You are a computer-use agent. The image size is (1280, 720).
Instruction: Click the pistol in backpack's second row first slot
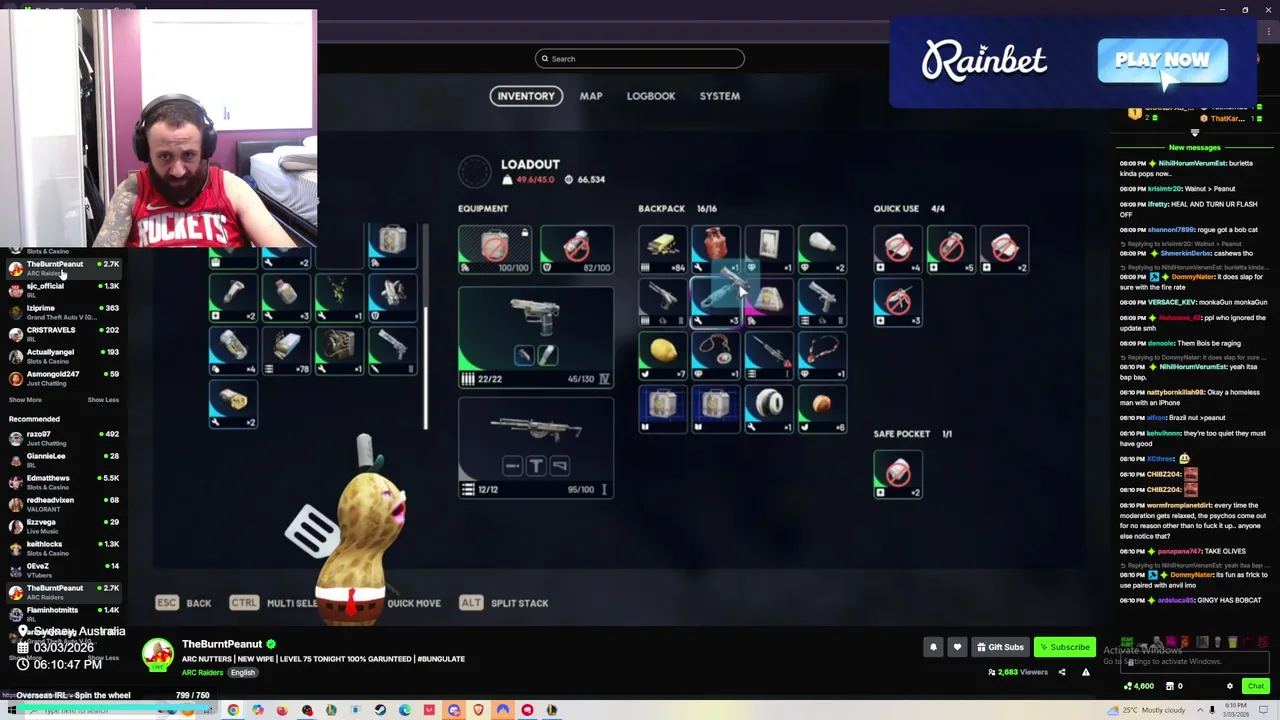[x=663, y=302]
